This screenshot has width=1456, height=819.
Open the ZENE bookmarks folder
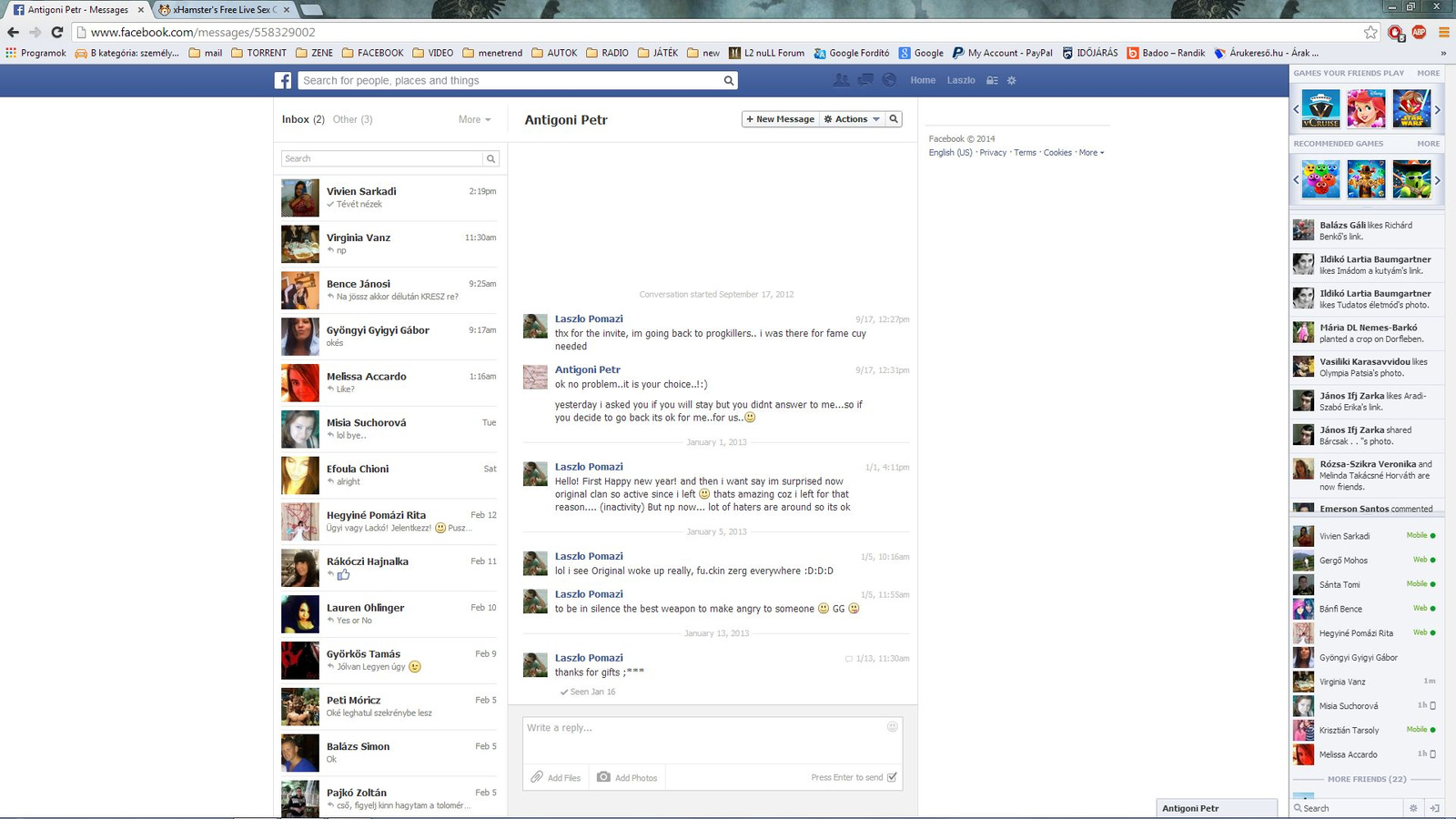pyautogui.click(x=314, y=53)
